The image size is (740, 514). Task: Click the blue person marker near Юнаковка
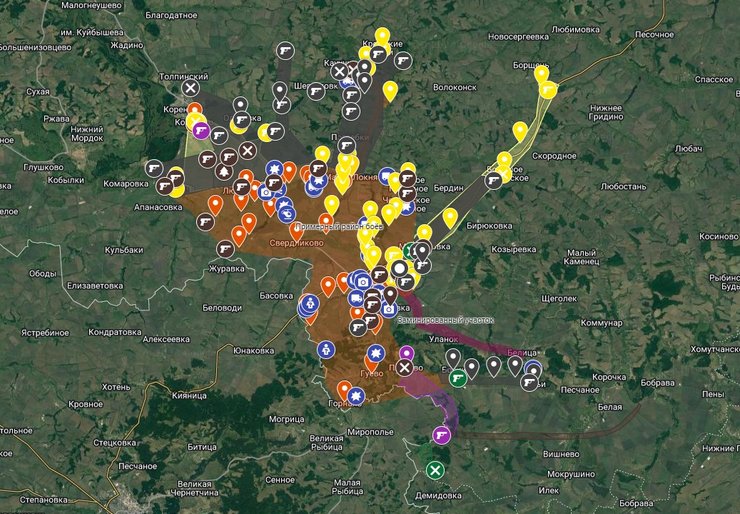(325, 350)
